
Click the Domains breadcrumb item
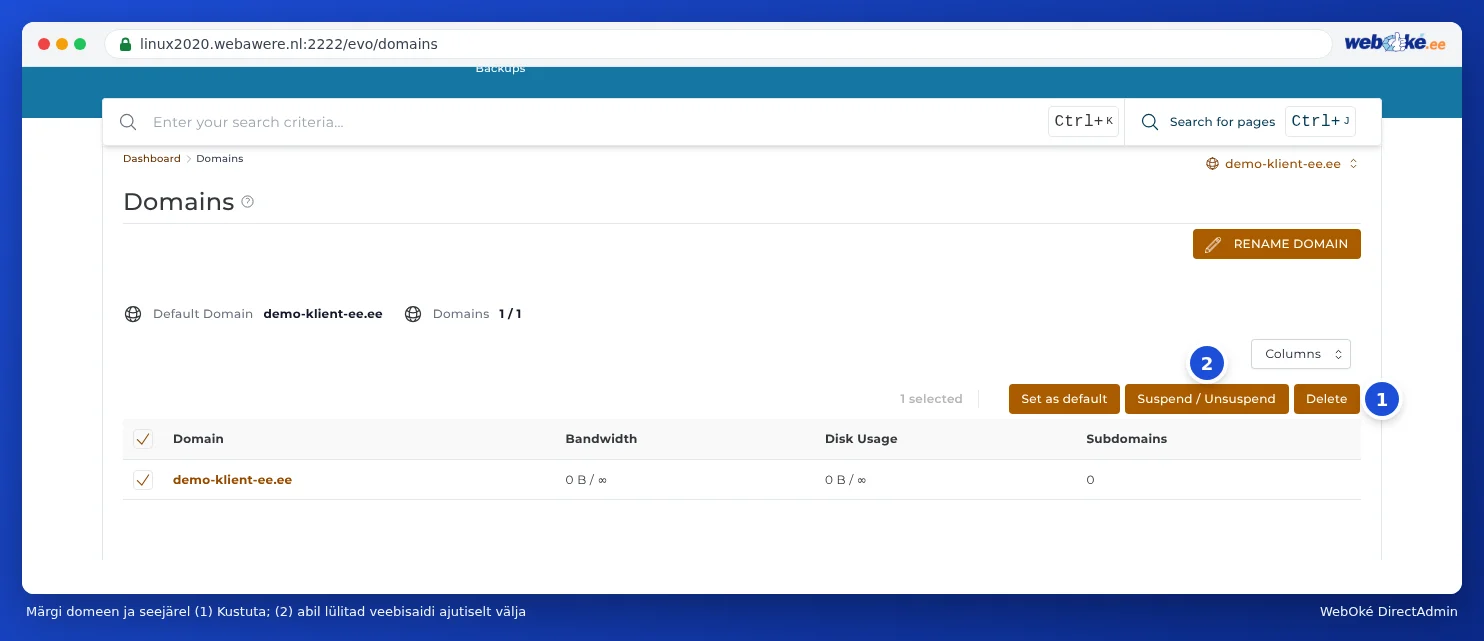tap(220, 159)
